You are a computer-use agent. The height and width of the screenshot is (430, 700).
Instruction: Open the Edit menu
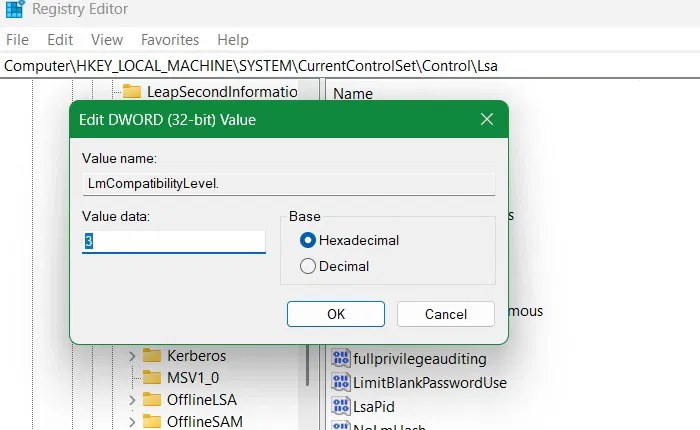(x=60, y=40)
